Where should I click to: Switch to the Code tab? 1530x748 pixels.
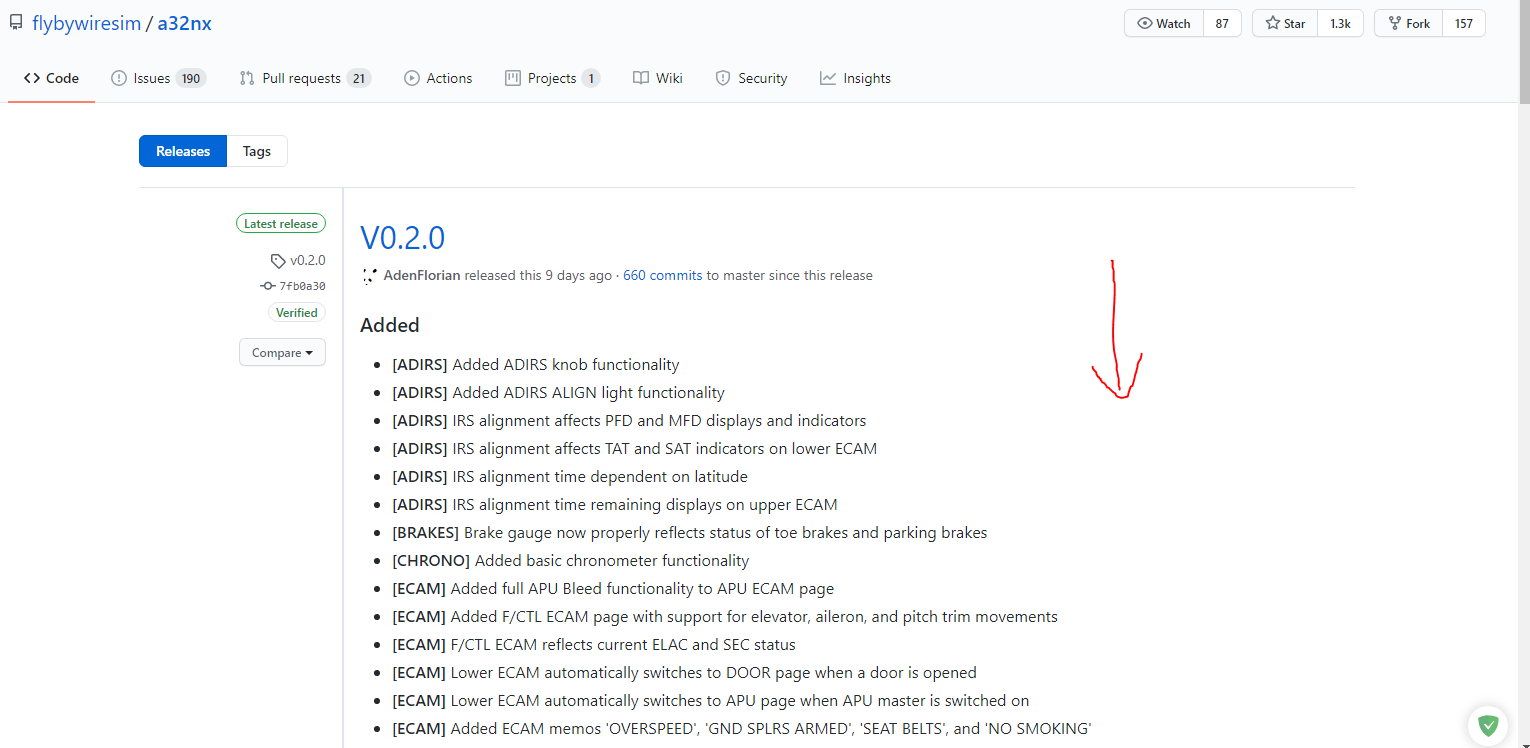tap(51, 78)
